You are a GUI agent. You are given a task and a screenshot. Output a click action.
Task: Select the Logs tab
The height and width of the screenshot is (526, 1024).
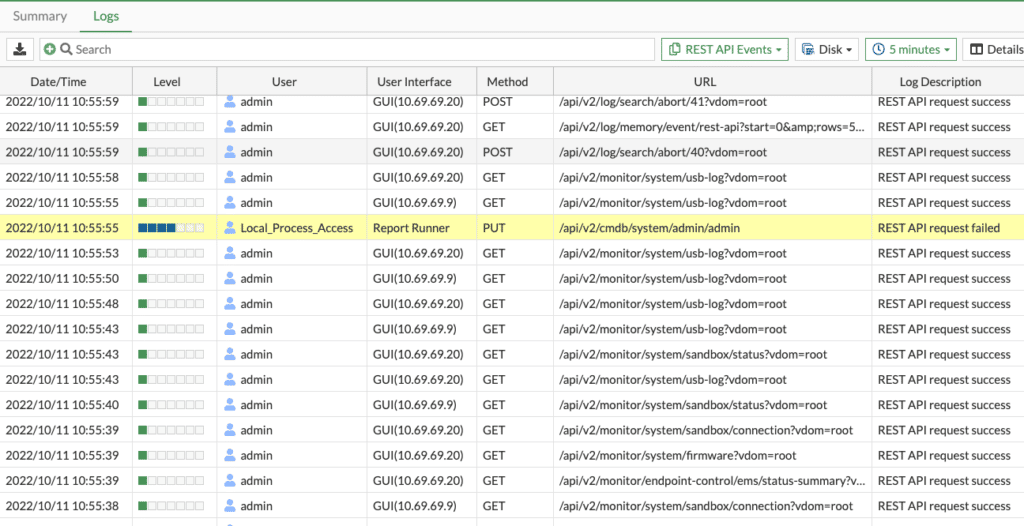(x=106, y=16)
